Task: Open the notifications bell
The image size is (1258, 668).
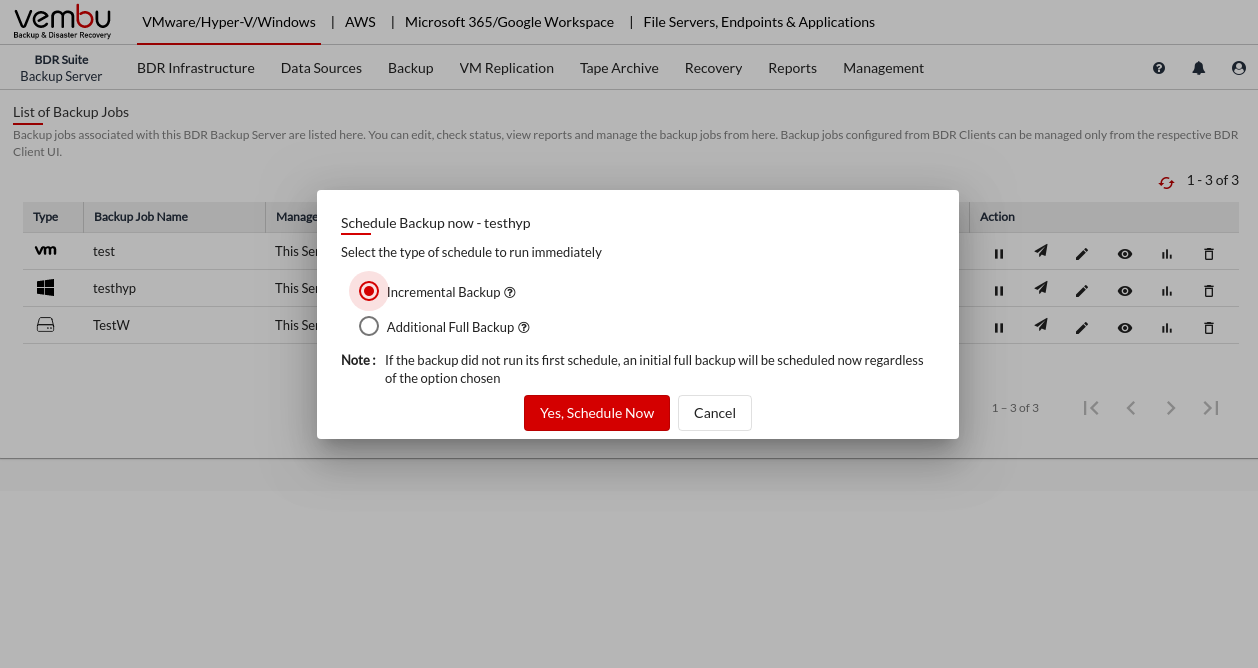Action: pyautogui.click(x=1198, y=68)
